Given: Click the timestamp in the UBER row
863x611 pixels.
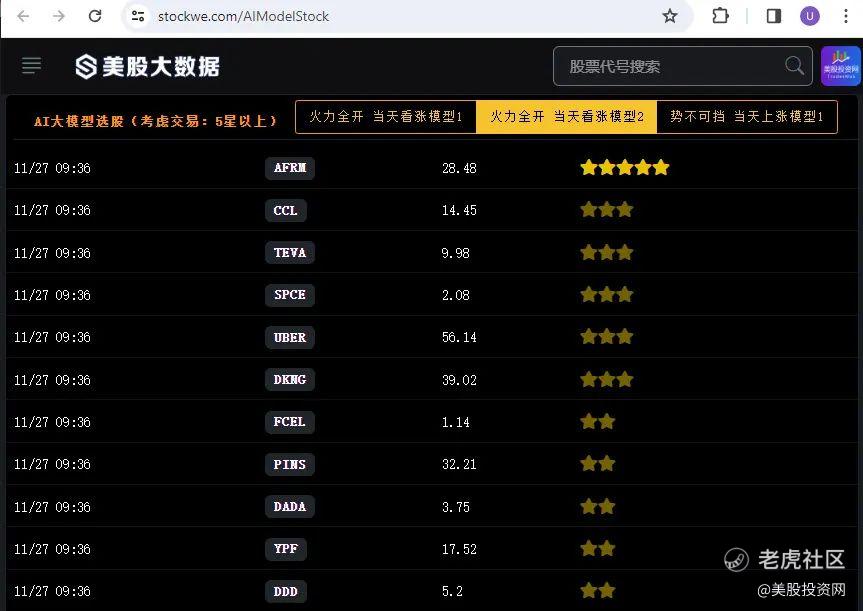Looking at the screenshot, I should click(52, 337).
